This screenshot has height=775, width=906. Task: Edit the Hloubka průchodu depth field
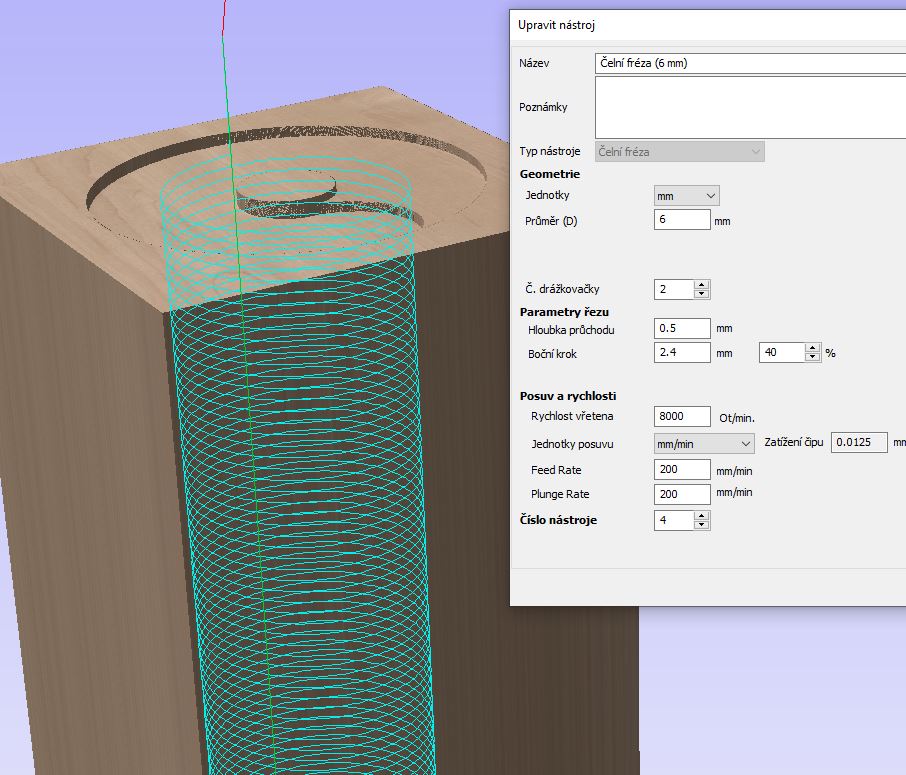[x=682, y=328]
